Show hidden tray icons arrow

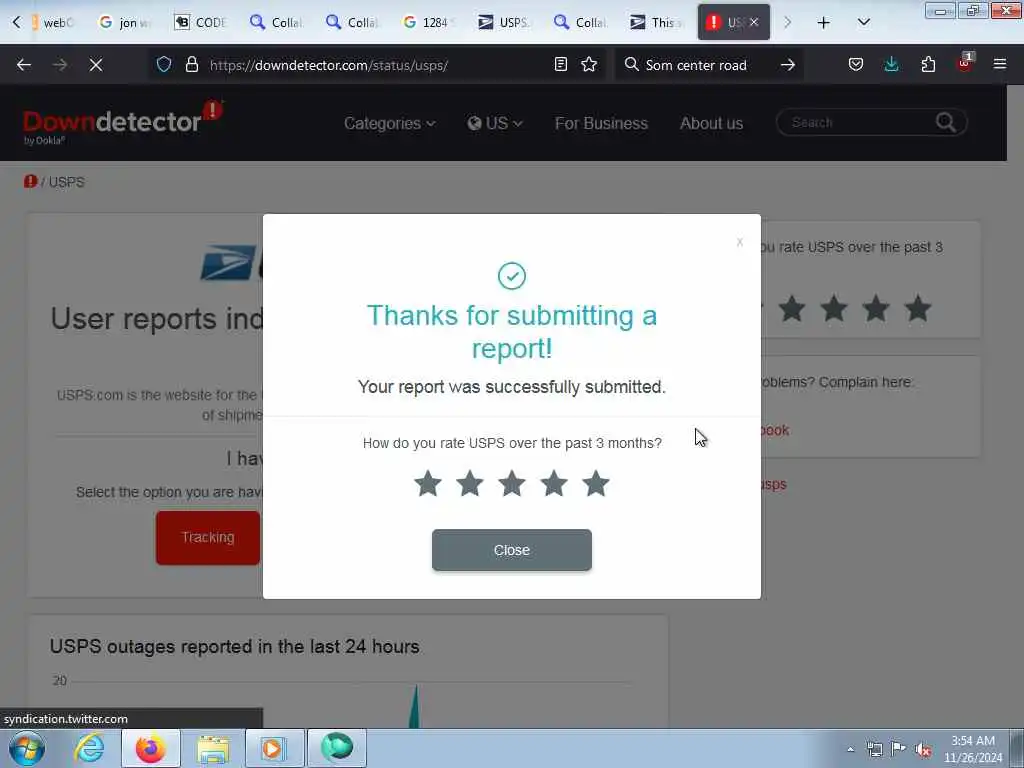point(850,749)
